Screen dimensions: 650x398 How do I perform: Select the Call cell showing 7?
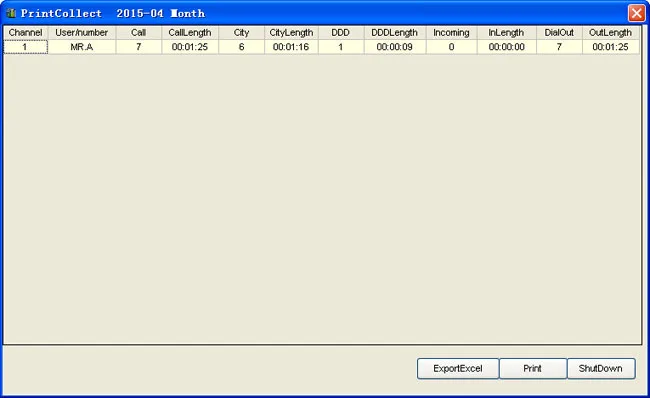(x=139, y=47)
